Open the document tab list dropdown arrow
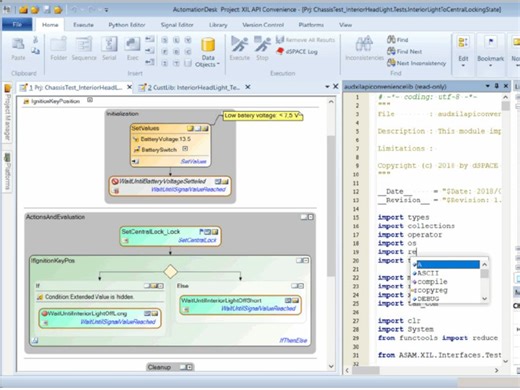The height and width of the screenshot is (390, 520). coord(327,87)
